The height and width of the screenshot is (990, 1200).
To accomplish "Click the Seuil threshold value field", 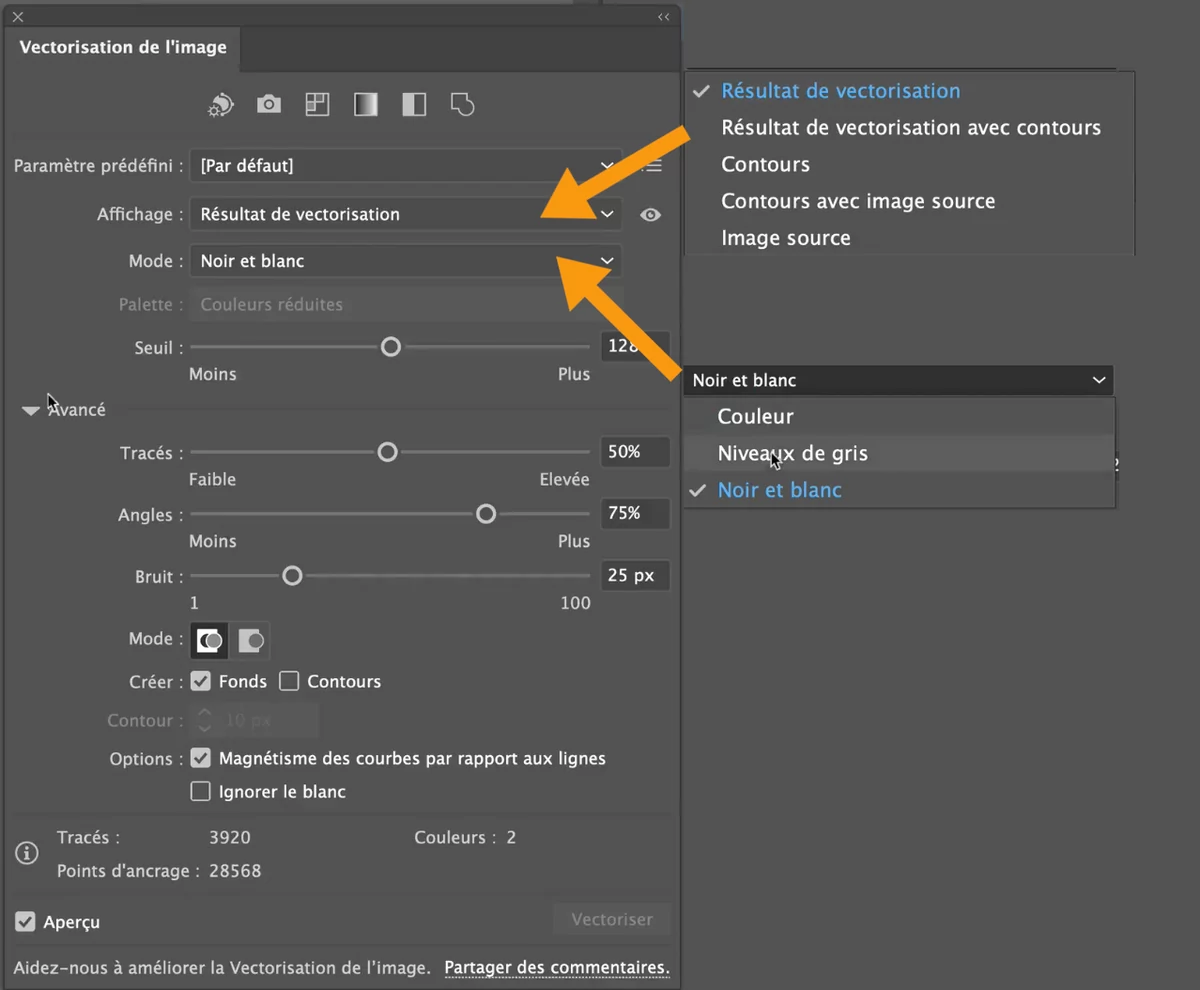I will (635, 346).
